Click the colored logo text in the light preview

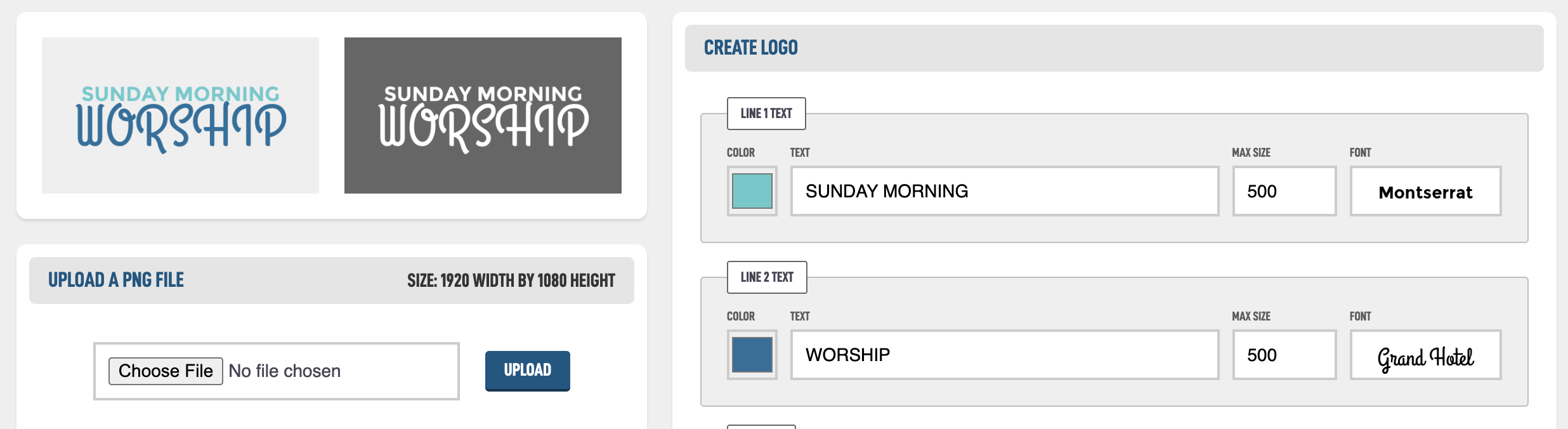tap(181, 119)
